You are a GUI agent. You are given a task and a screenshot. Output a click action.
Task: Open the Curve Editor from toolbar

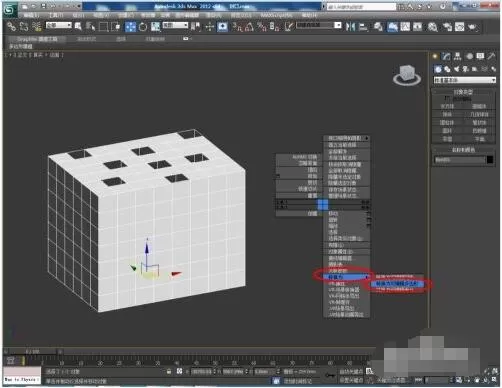405,27
